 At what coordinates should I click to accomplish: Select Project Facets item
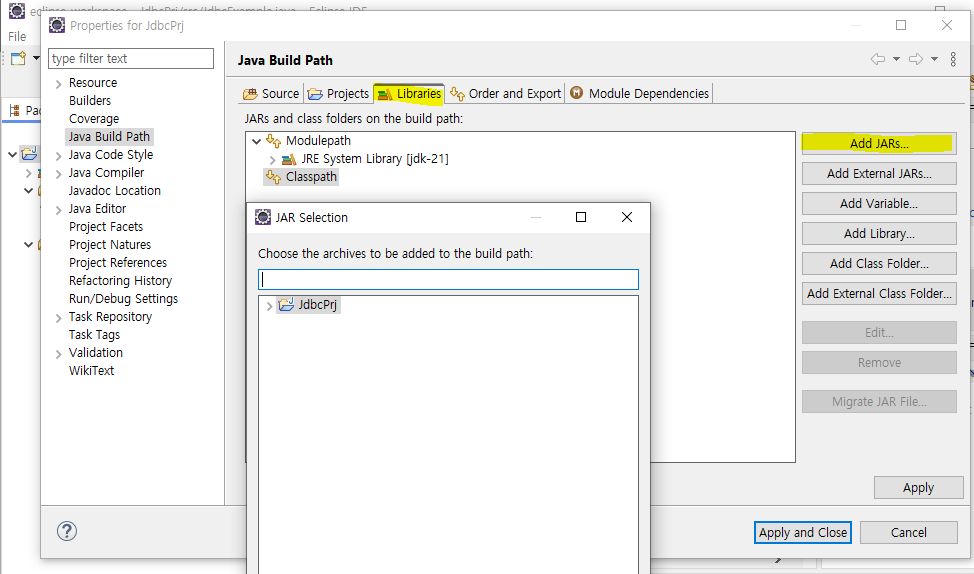coord(106,227)
